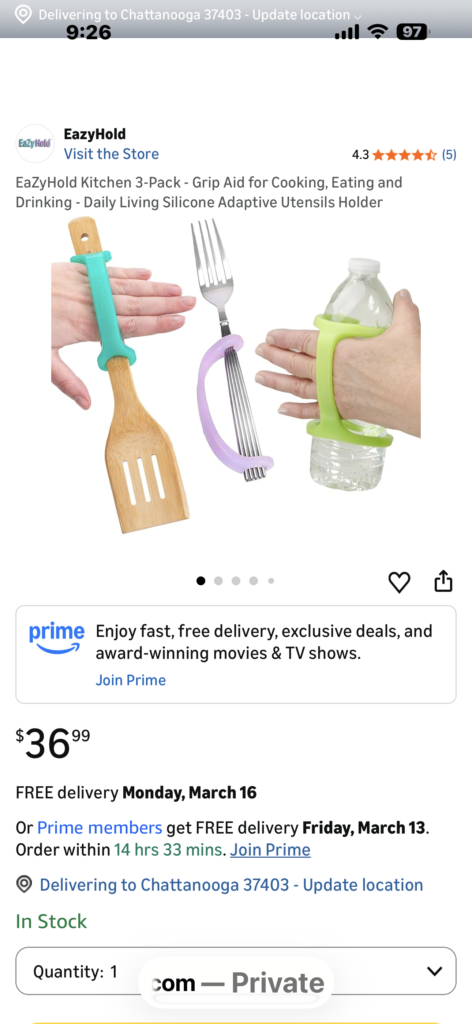Viewport: 472px width, 1024px height.
Task: Tap the location pin beside Delivering to Chattanooga
Action: 24,885
